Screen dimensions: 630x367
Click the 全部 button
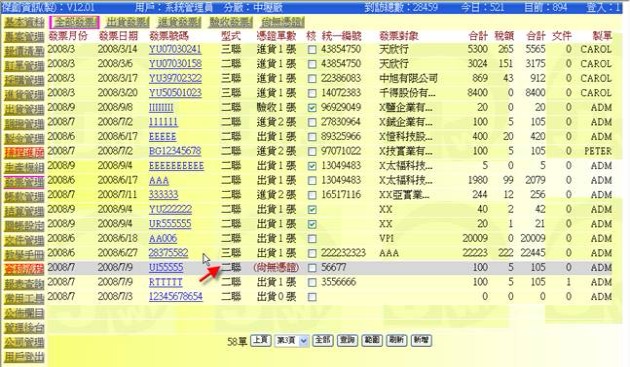tap(323, 340)
